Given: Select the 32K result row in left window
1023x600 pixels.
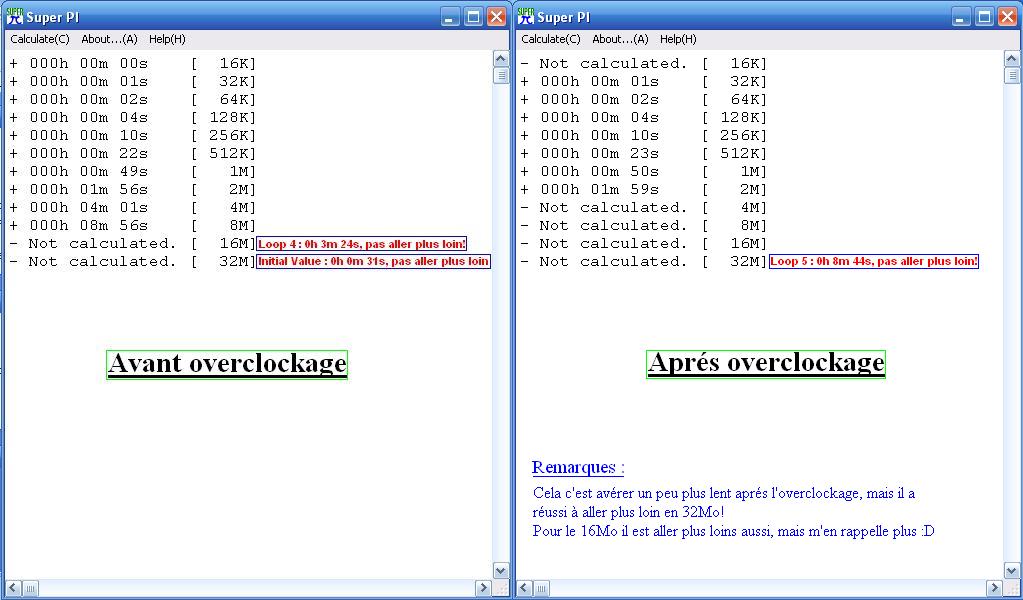Looking at the screenshot, I should coord(132,82).
